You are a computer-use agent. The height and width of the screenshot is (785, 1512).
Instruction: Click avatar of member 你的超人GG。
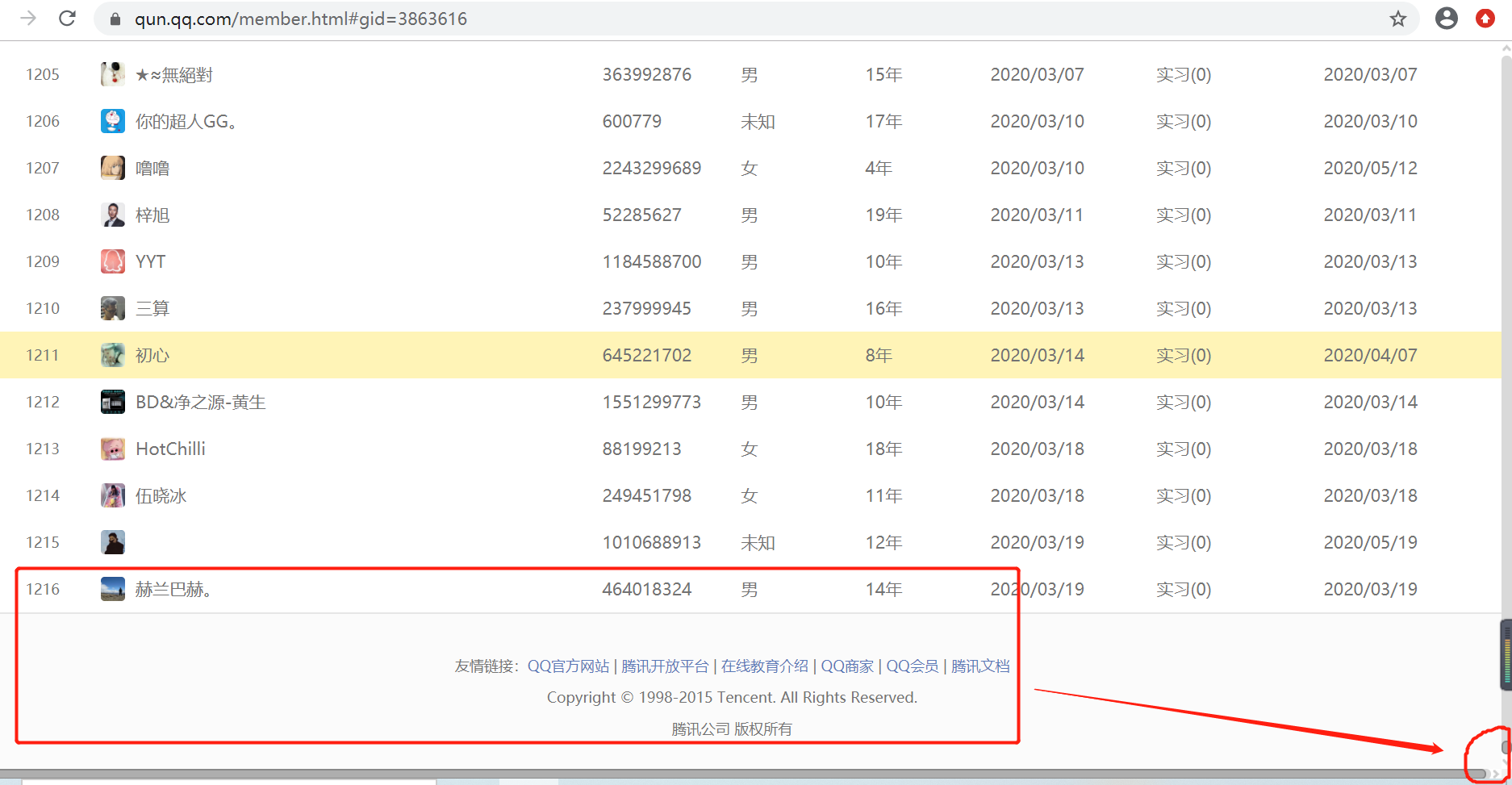tap(112, 121)
